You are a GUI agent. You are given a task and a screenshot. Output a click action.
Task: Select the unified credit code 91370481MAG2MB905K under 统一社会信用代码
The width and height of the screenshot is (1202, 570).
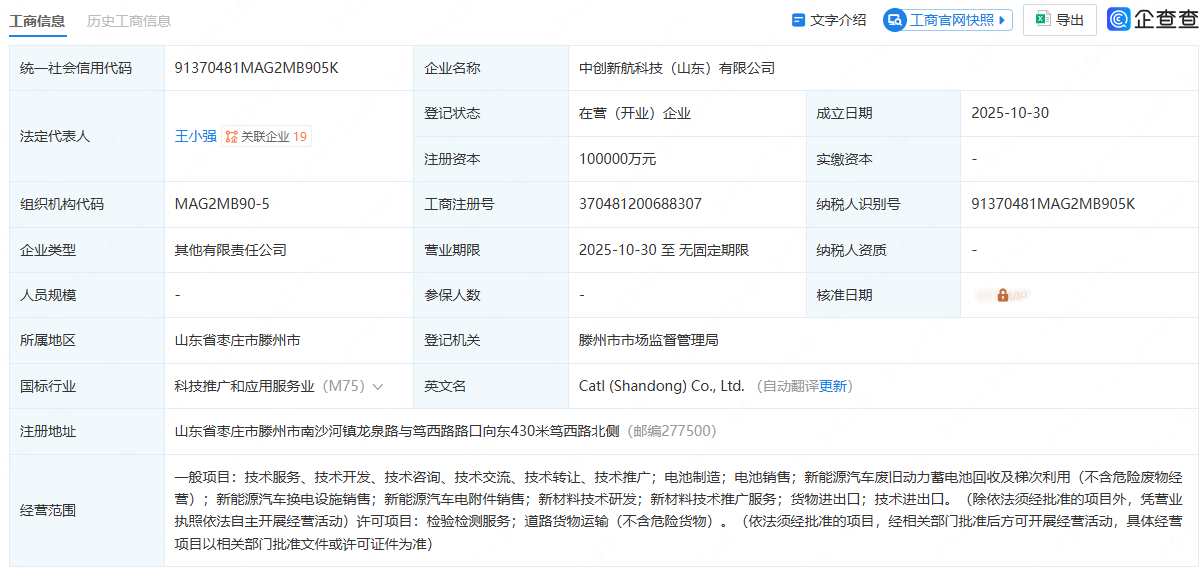[x=256, y=68]
